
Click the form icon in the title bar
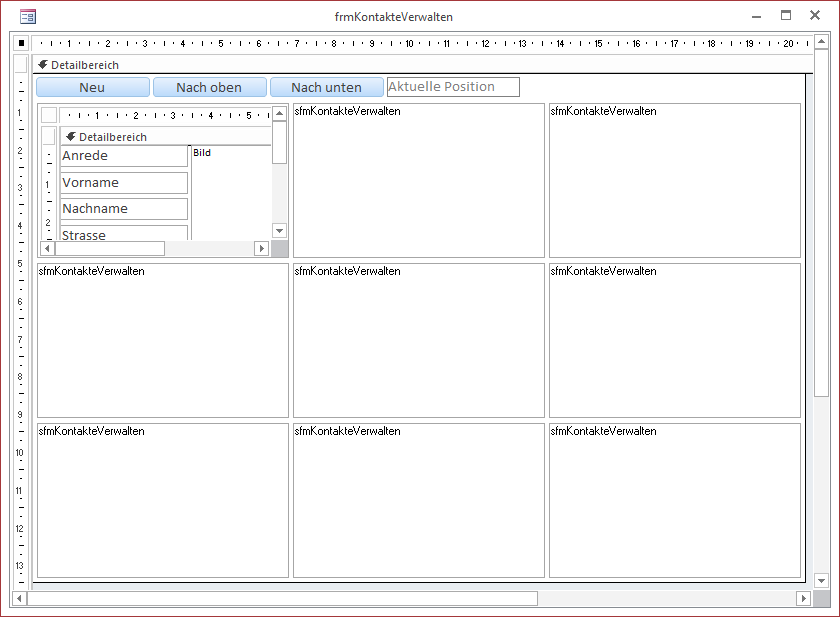[x=29, y=16]
